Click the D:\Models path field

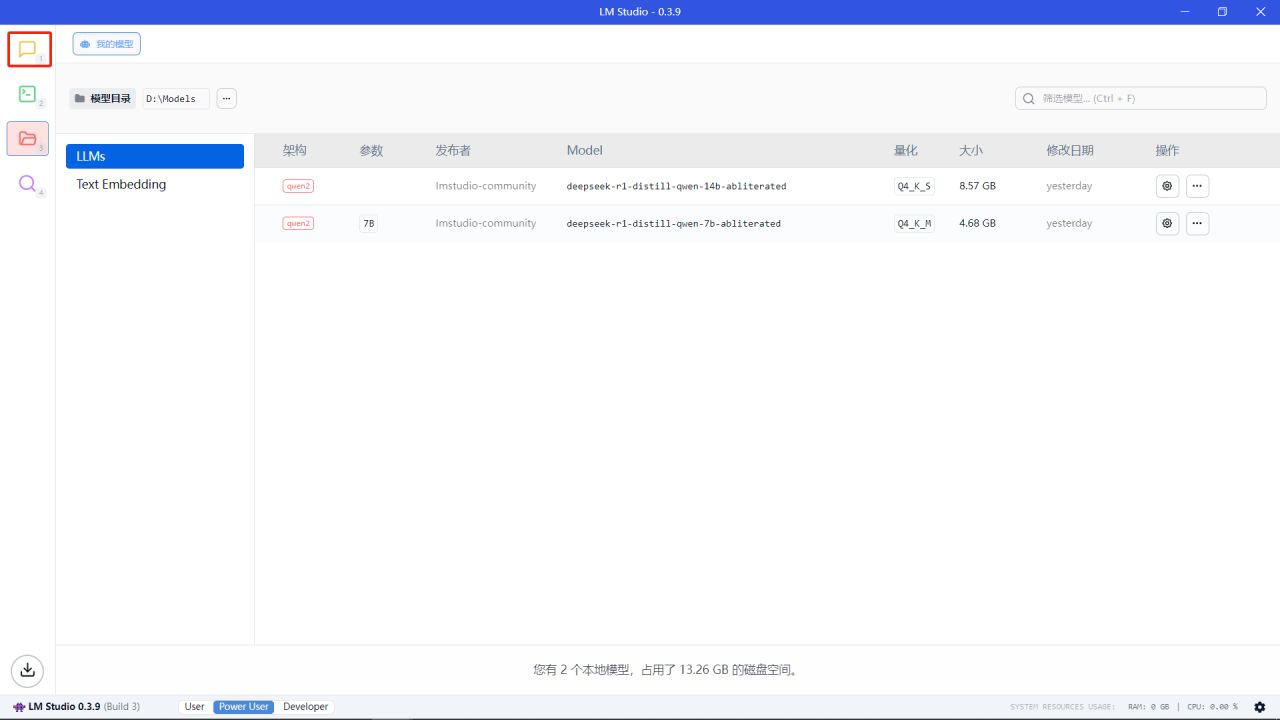[175, 98]
